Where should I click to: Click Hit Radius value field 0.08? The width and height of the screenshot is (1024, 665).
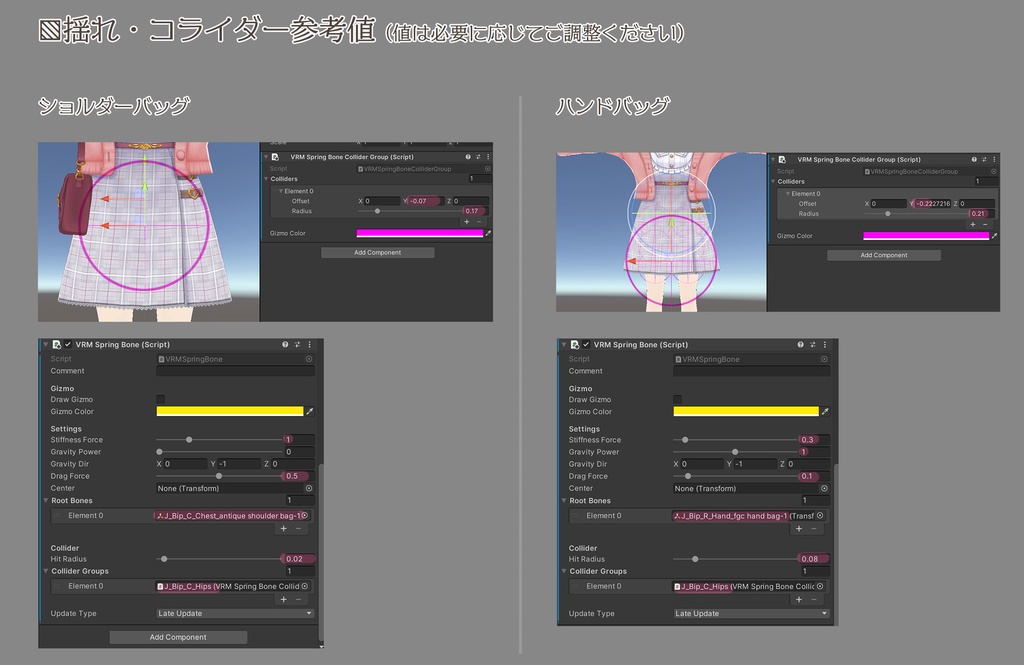click(x=814, y=559)
